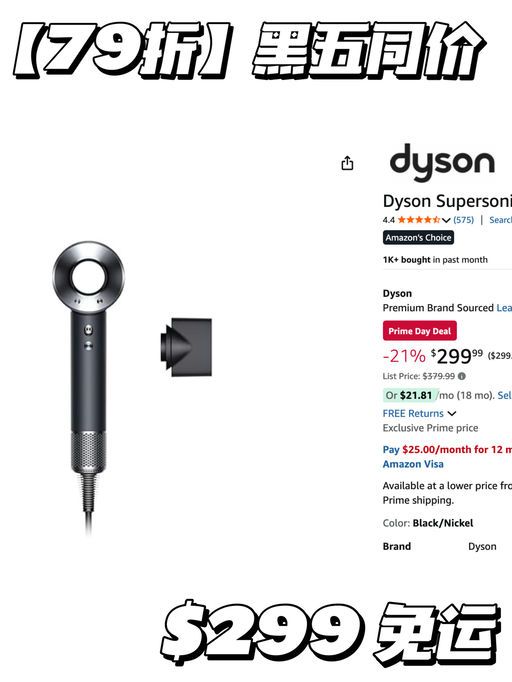Click the $21.81 monthly payment option
Image resolution: width=512 pixels, height=682 pixels.
[411, 395]
